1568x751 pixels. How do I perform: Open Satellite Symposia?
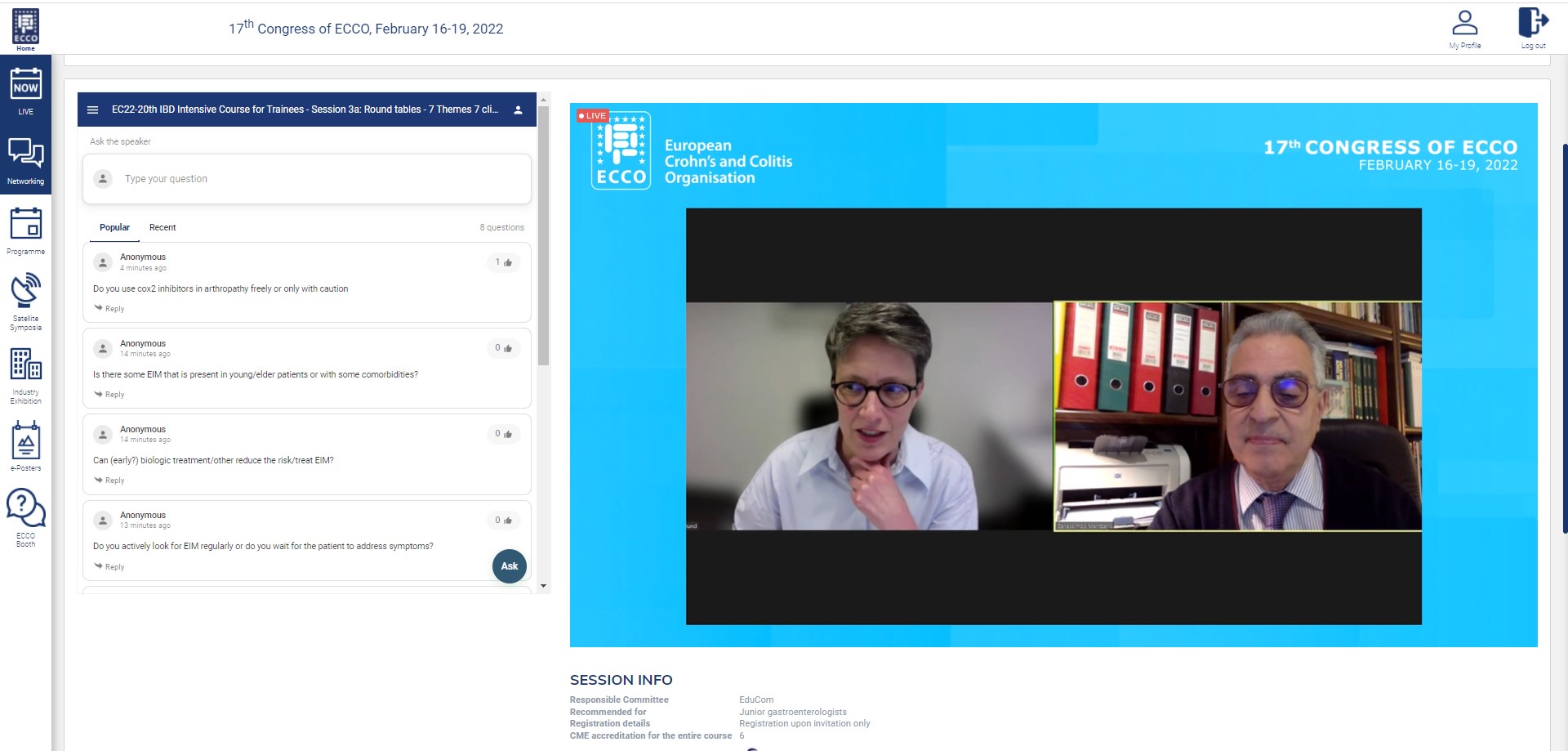point(25,302)
